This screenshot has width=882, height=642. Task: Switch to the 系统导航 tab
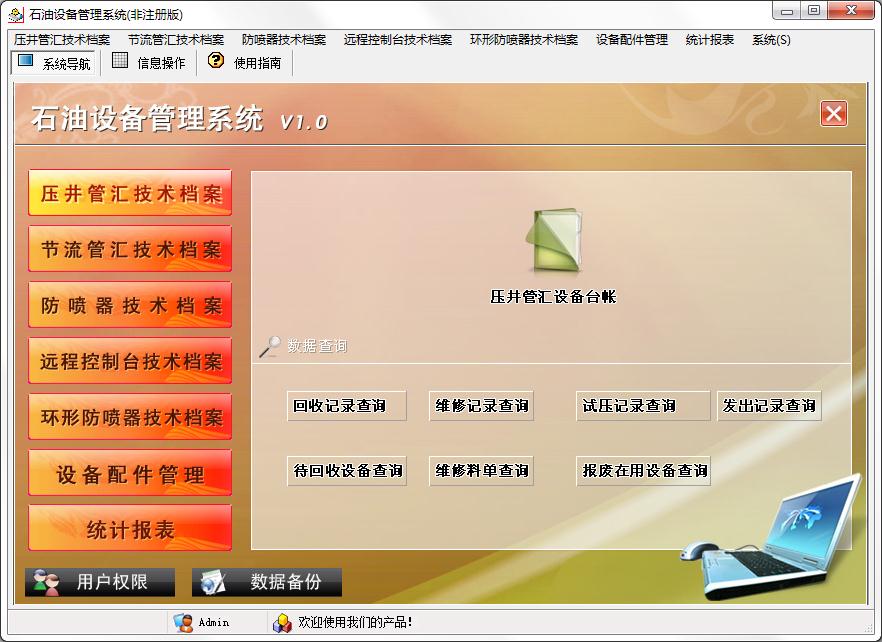(x=53, y=62)
